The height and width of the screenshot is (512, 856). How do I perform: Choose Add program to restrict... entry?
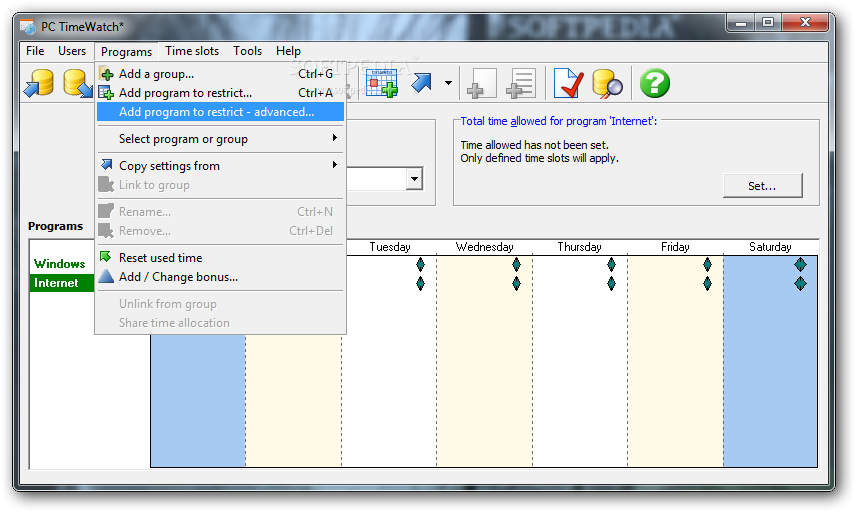point(221,93)
